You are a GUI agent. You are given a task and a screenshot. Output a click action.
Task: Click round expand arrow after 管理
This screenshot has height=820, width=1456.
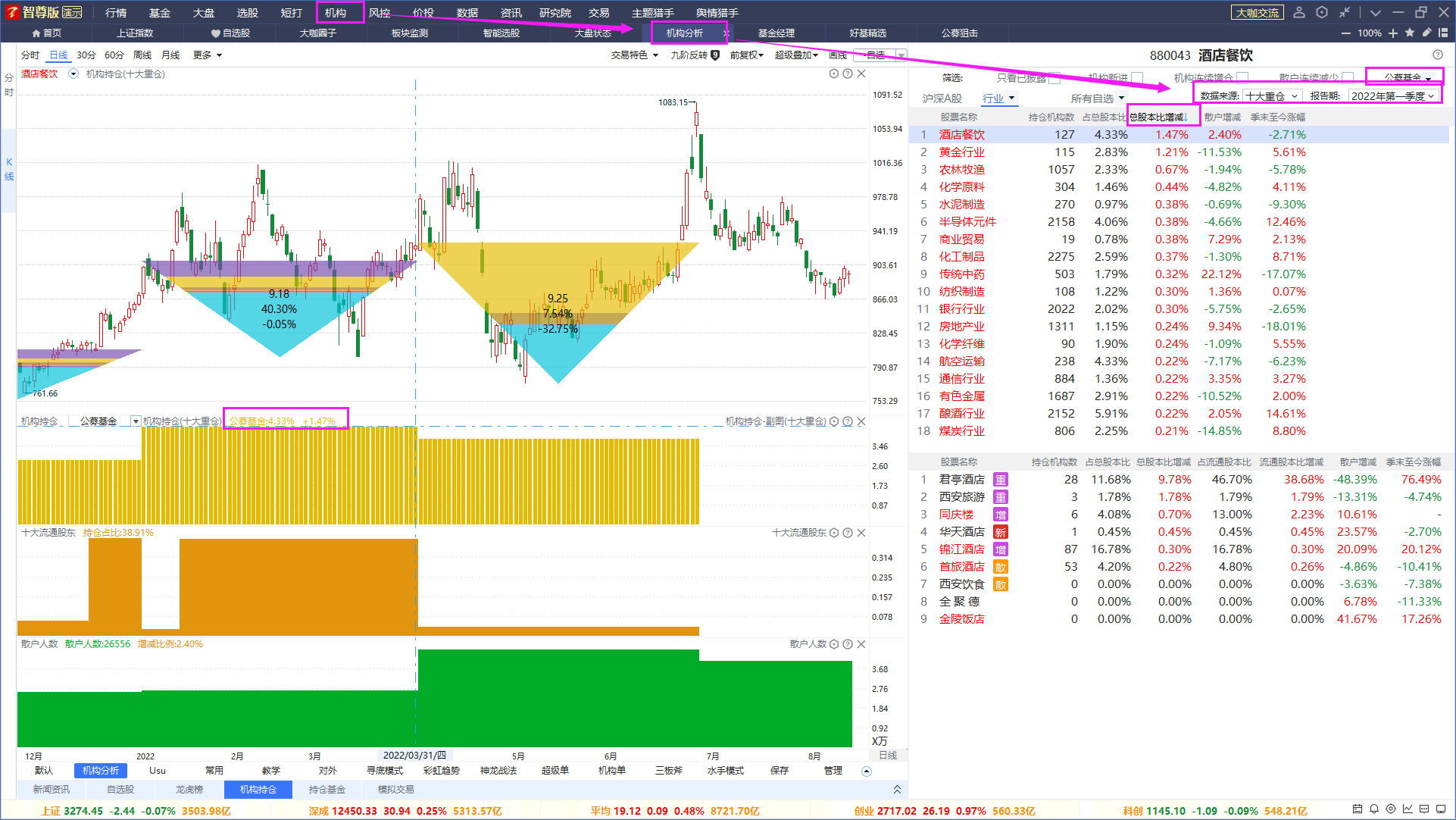867,771
